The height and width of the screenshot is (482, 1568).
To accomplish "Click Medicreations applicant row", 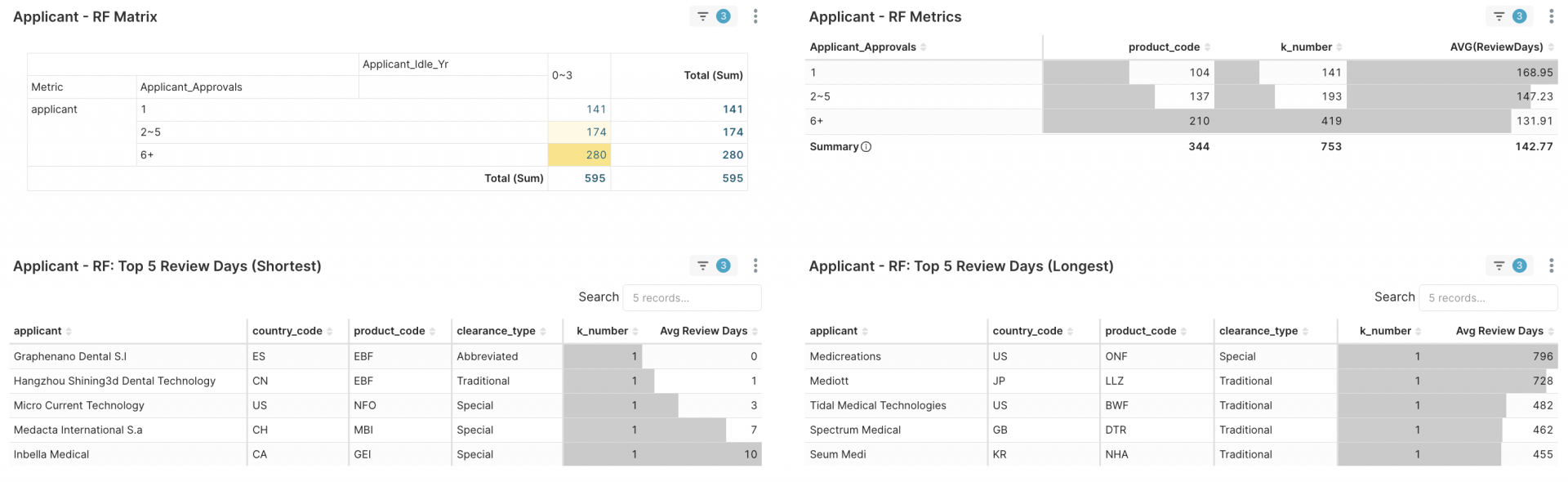I will 845,356.
